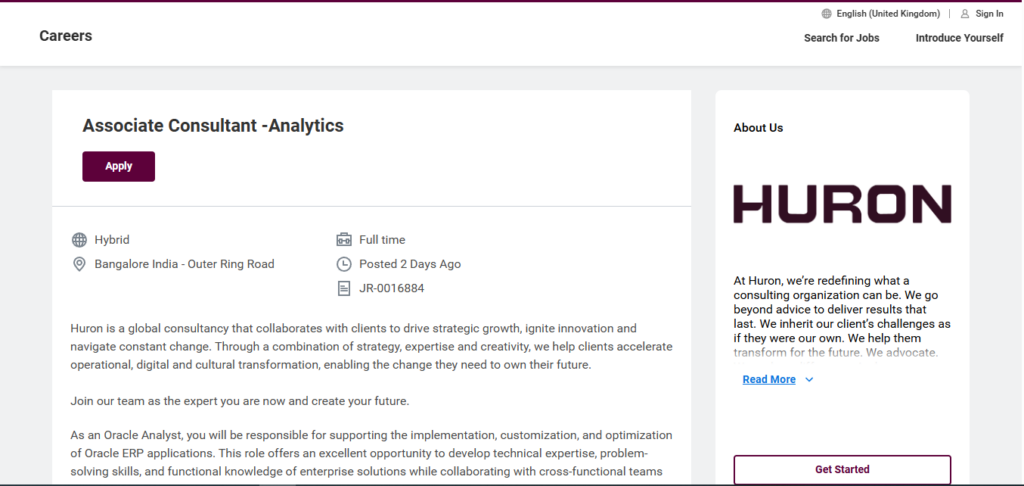Click Posted 2 Days Ago text
The height and width of the screenshot is (486, 1024).
coord(409,265)
